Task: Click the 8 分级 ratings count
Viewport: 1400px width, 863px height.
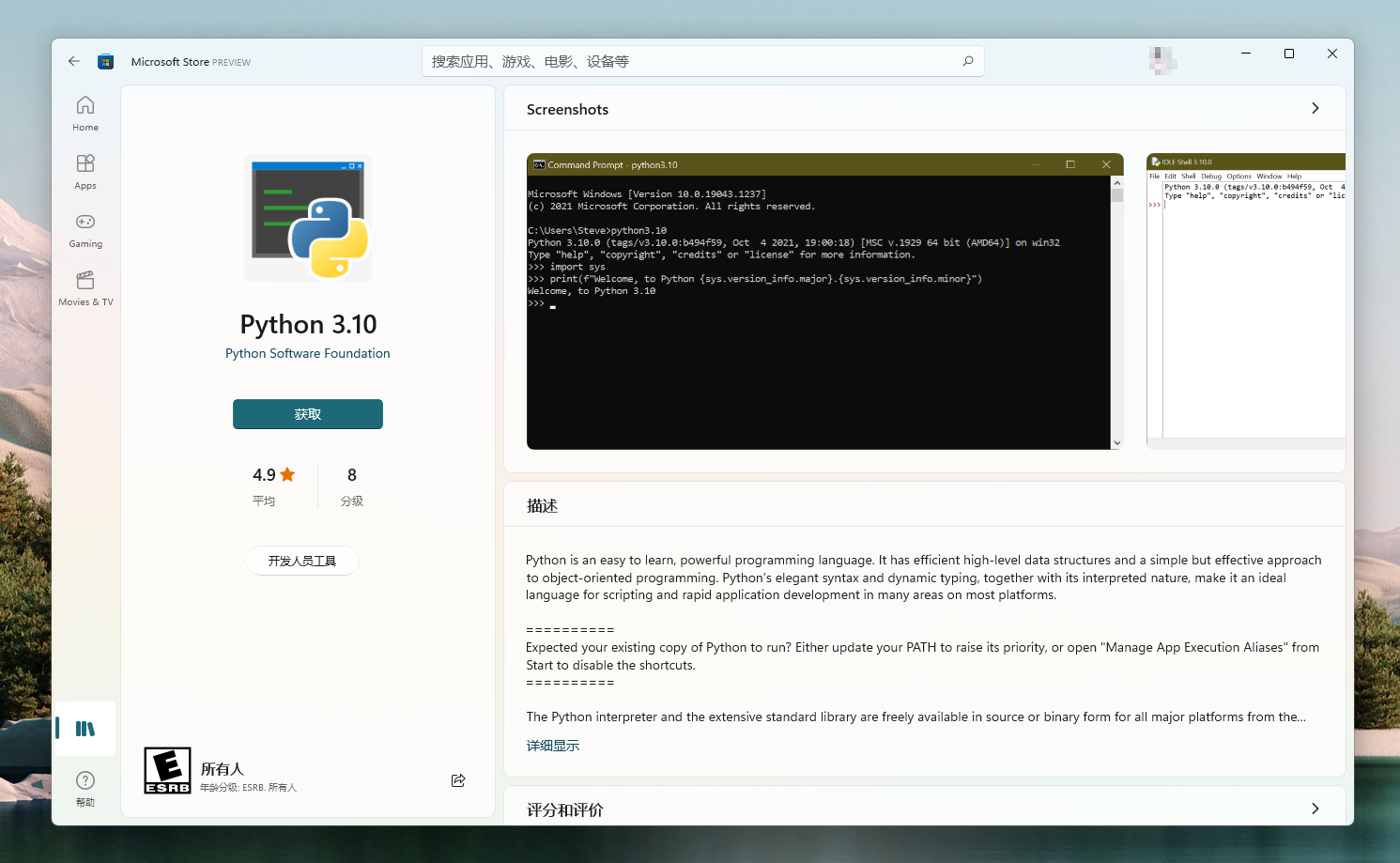Action: click(352, 485)
